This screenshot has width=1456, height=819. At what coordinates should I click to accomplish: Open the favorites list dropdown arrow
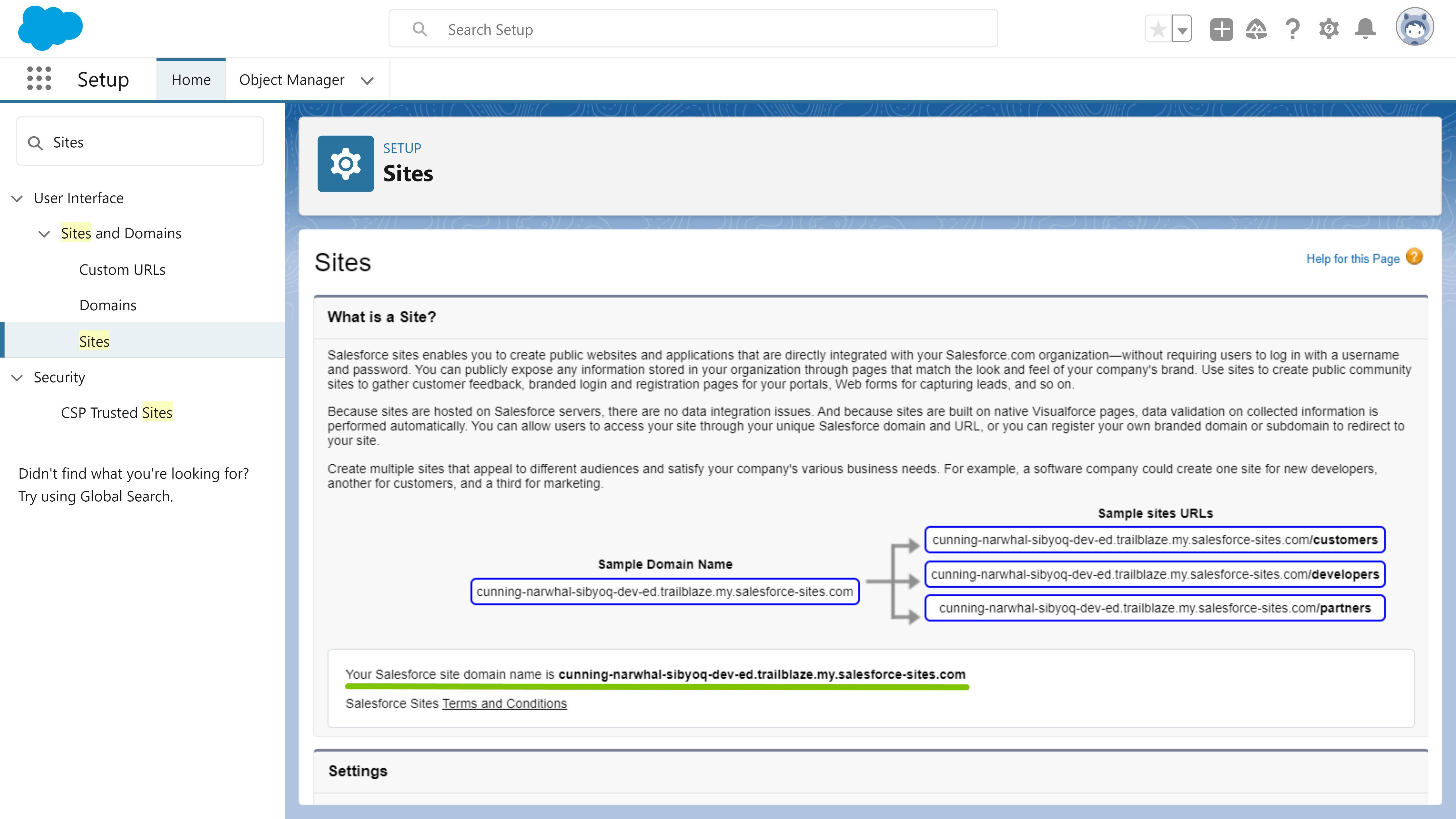1182,29
